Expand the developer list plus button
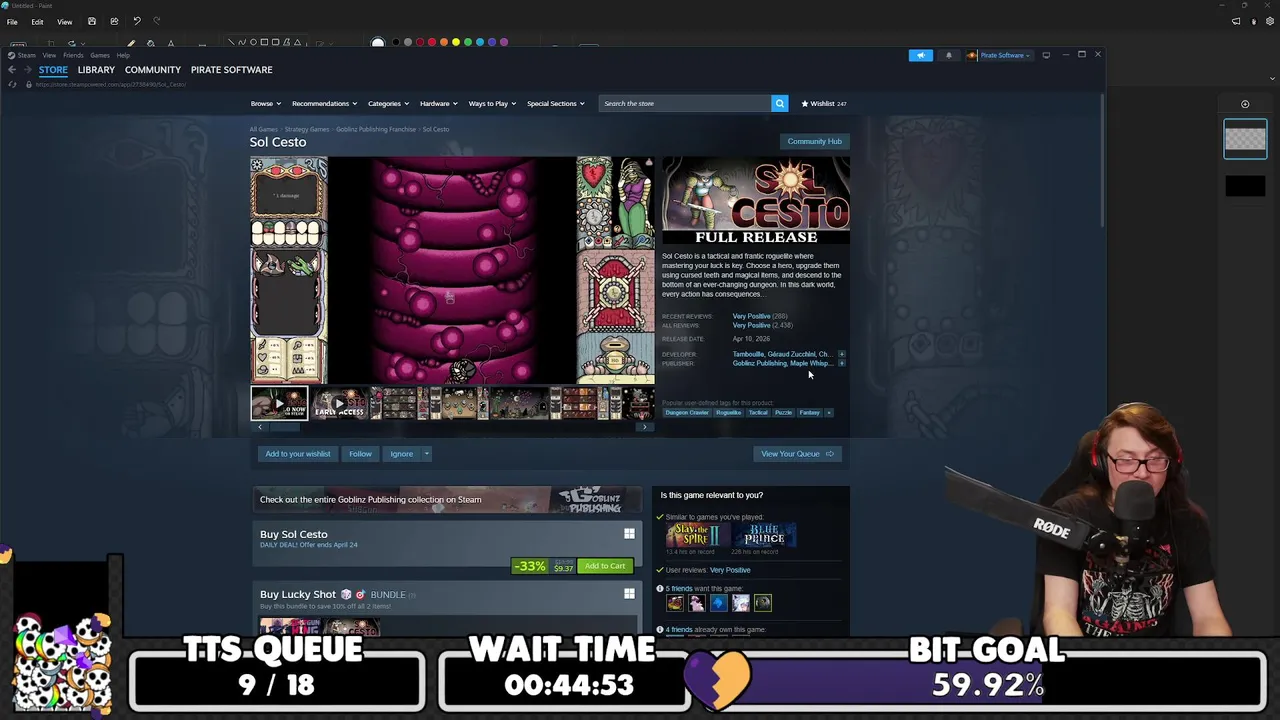The image size is (1280, 720). pos(841,354)
